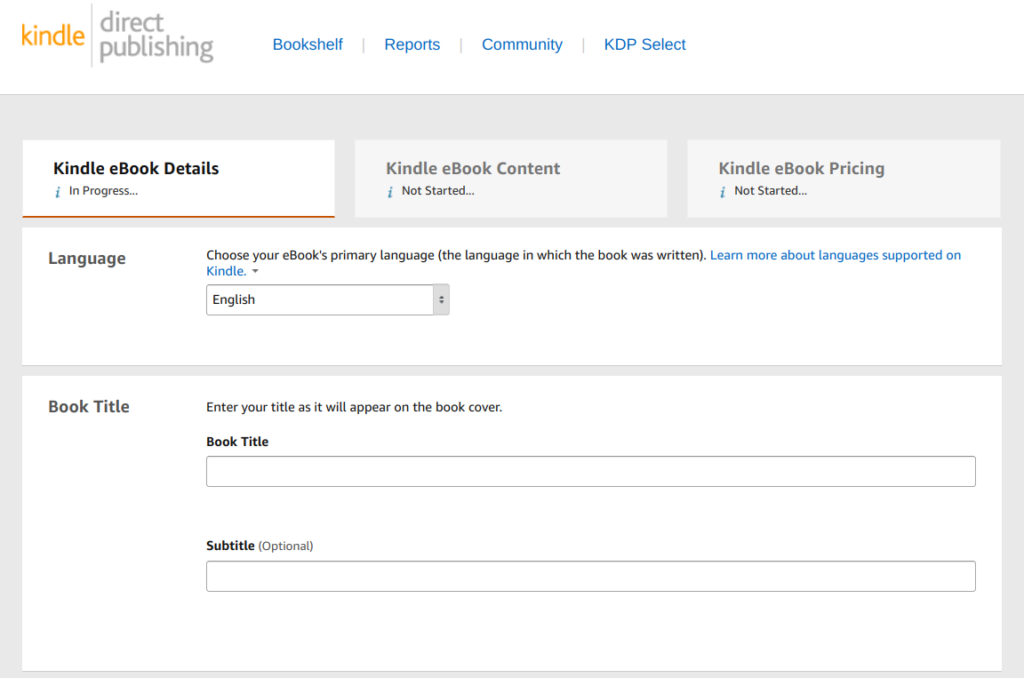Open the Reports page
This screenshot has width=1024, height=678.
coord(412,44)
